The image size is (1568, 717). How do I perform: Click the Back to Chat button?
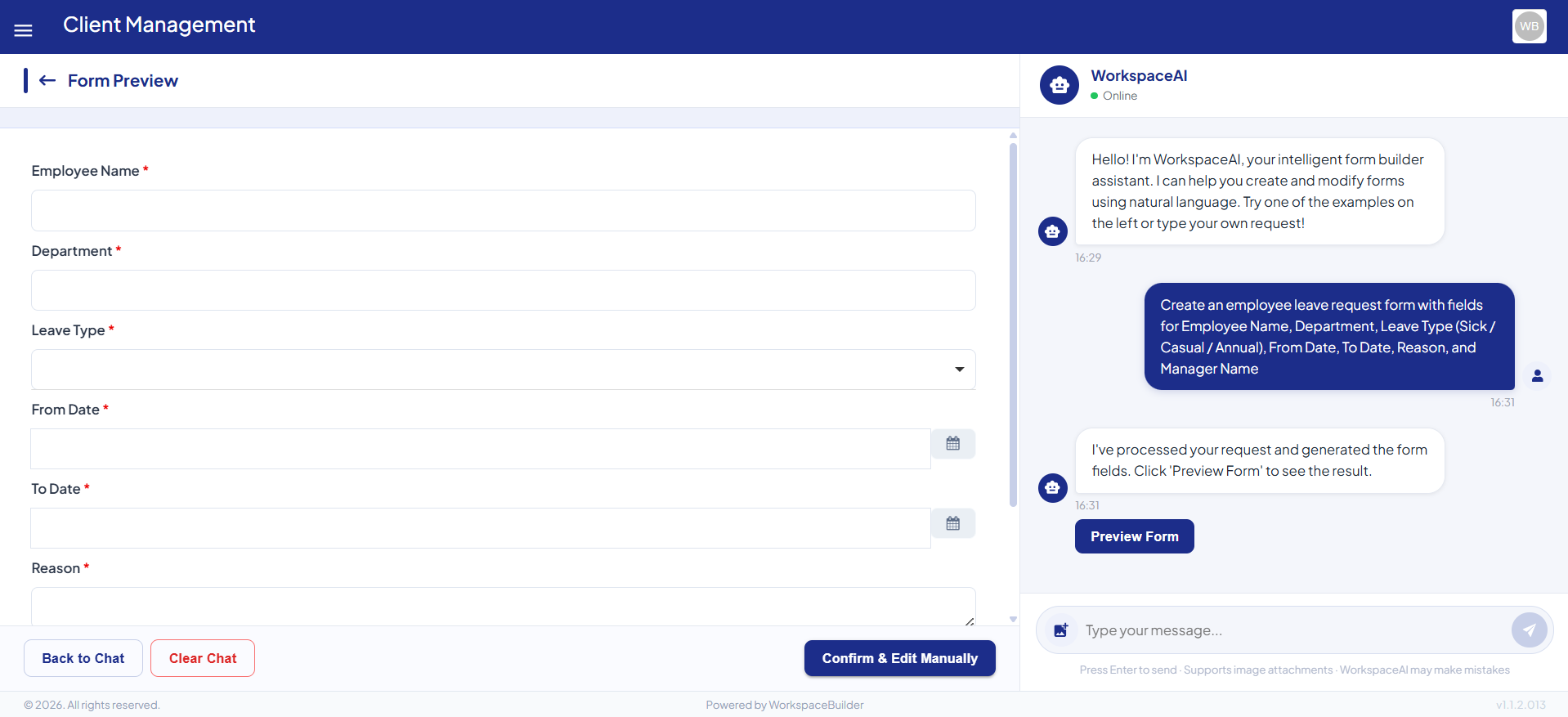pos(83,658)
